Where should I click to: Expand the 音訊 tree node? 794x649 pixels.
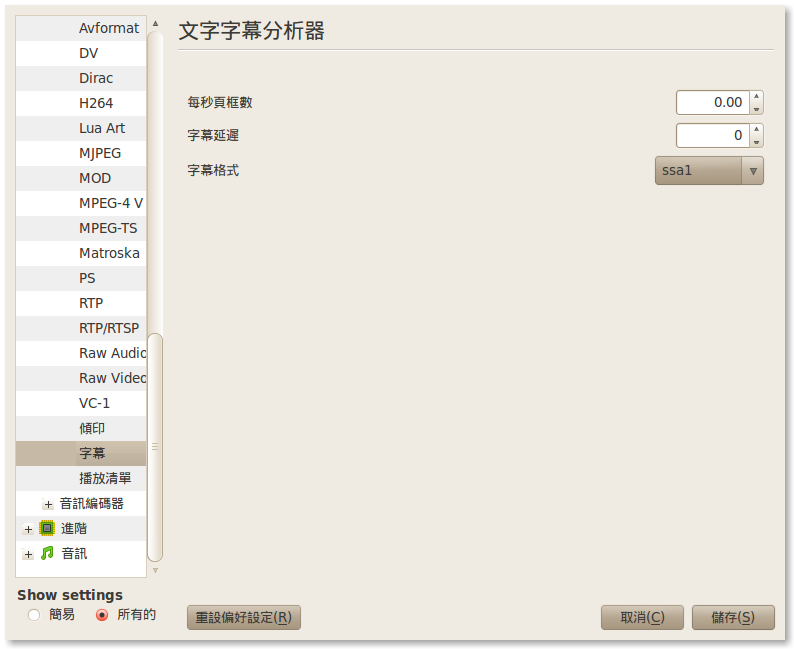coord(28,554)
